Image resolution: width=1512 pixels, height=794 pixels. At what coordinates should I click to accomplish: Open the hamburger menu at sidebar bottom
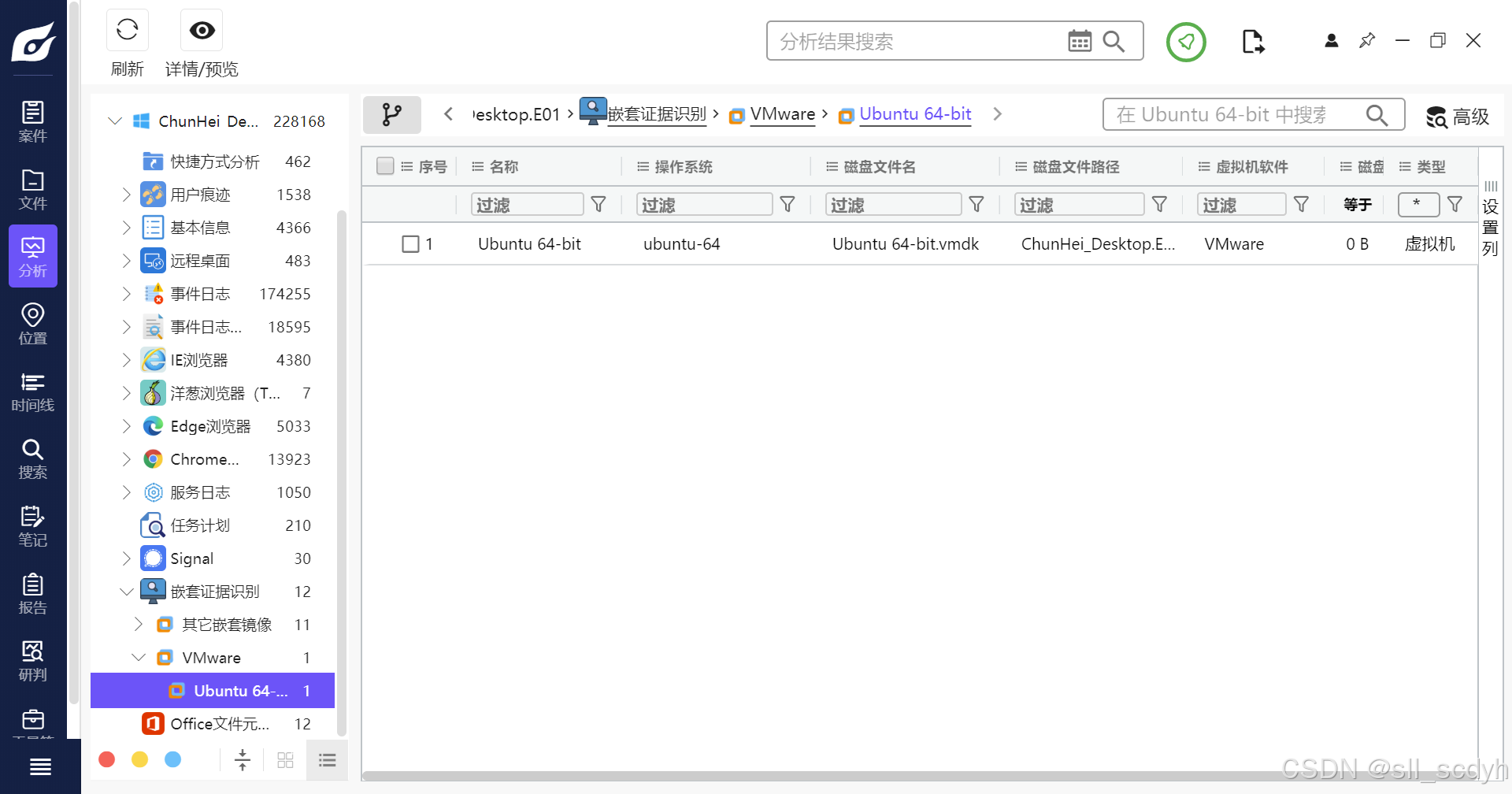click(40, 766)
